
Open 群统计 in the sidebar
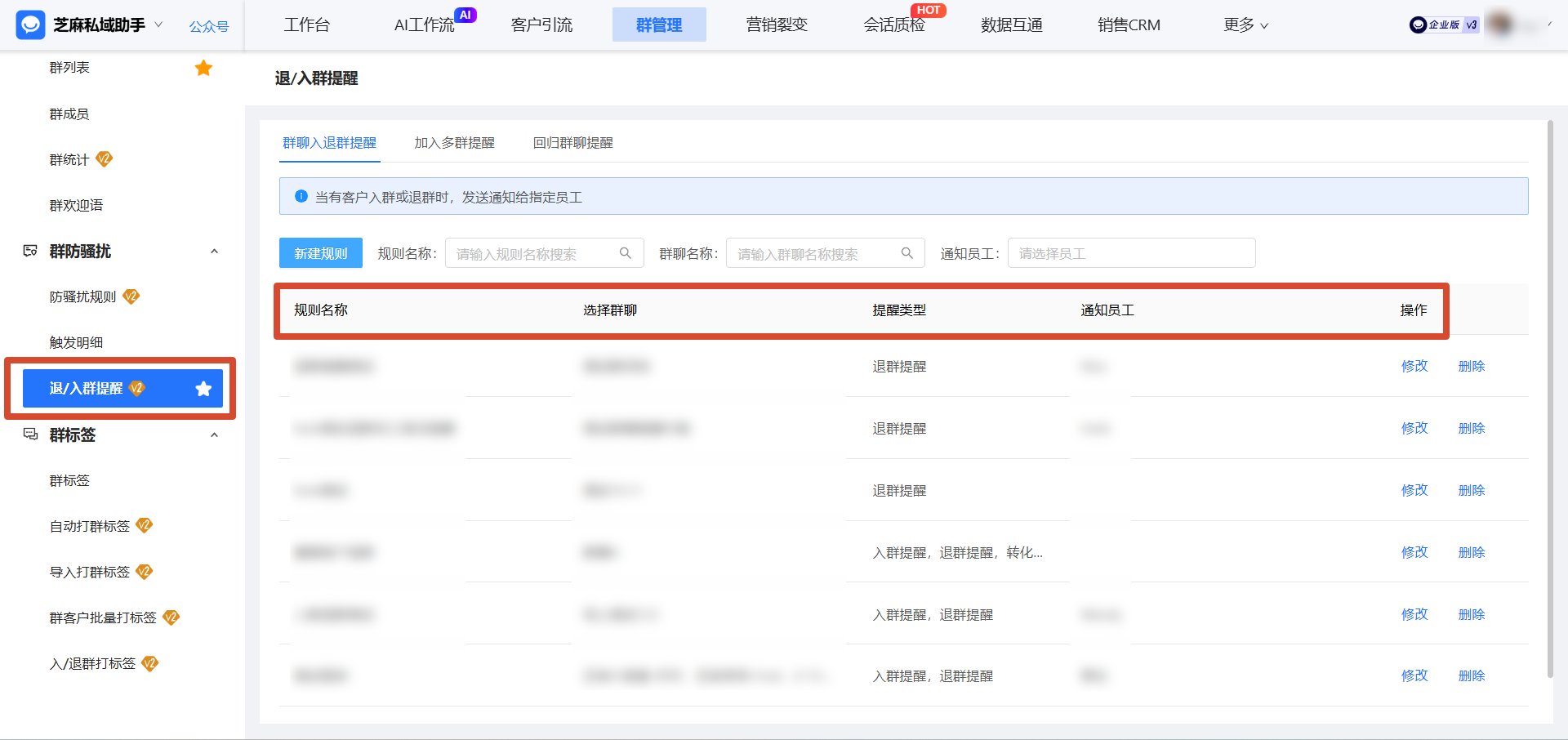tap(69, 159)
